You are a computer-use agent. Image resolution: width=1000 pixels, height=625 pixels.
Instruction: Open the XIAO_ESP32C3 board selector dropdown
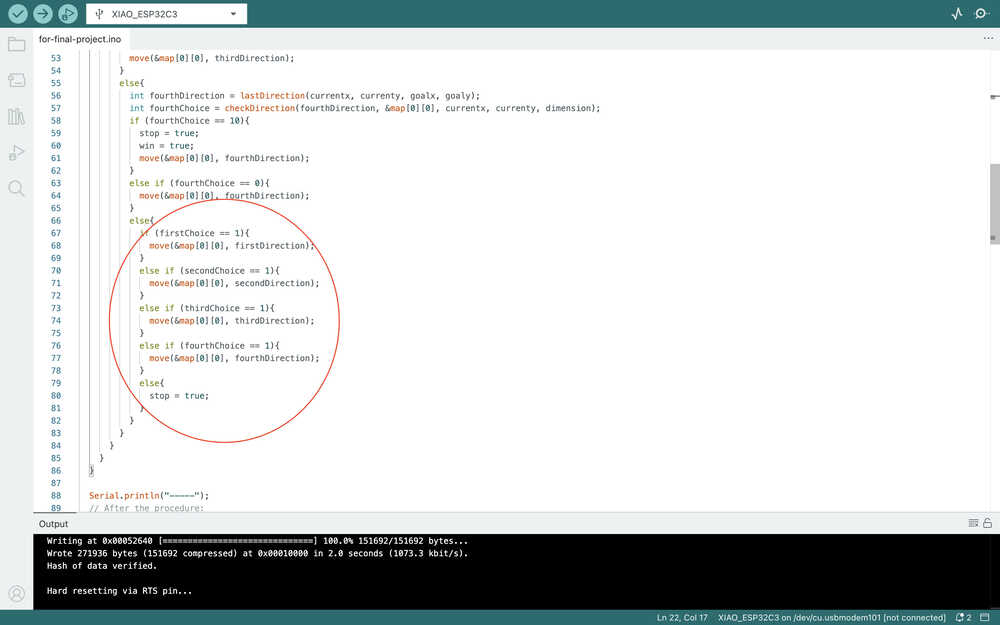[x=166, y=13]
